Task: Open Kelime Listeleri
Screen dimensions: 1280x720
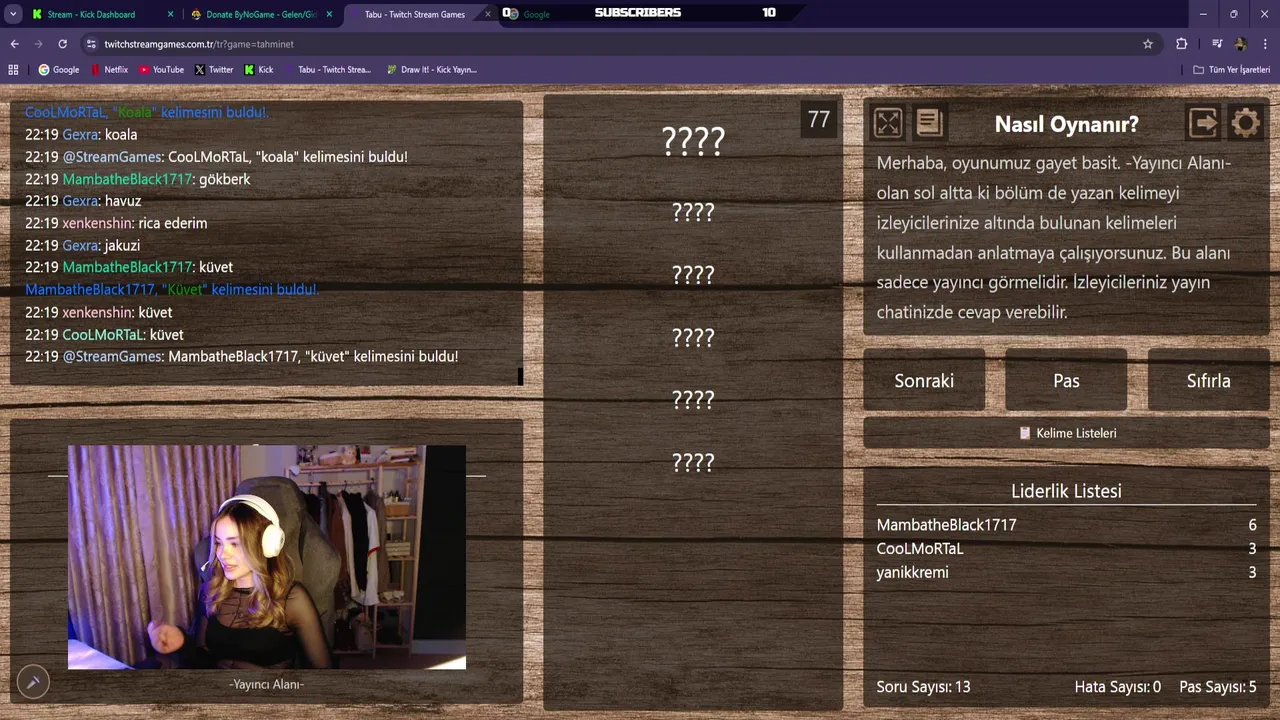Action: click(1066, 433)
